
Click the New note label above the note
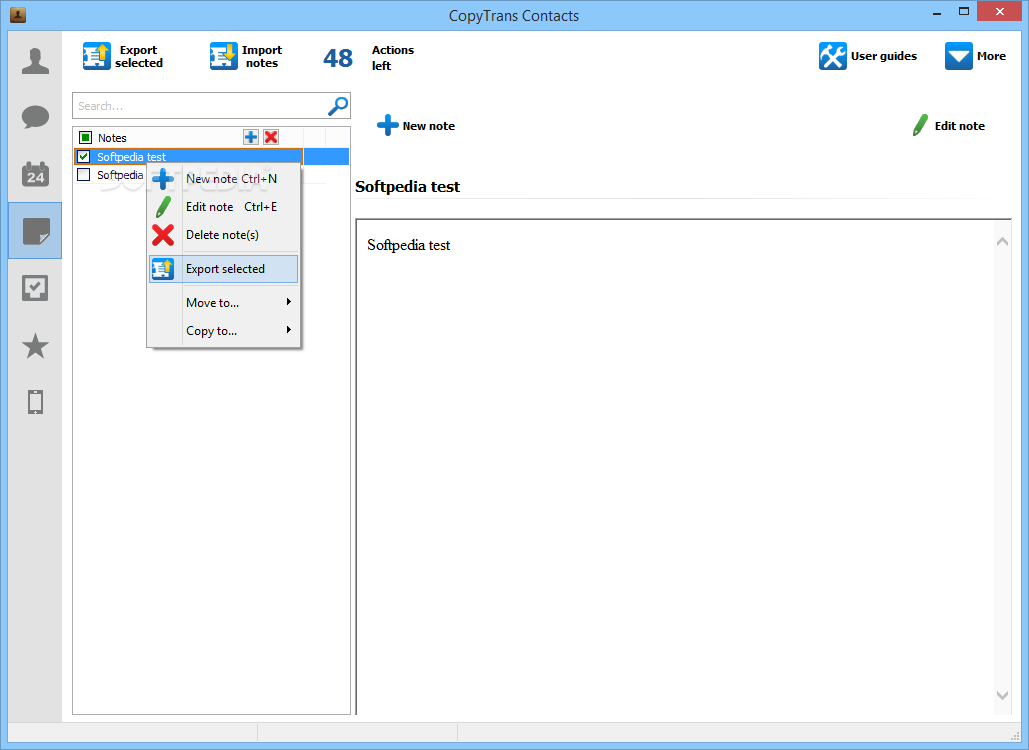[429, 126]
